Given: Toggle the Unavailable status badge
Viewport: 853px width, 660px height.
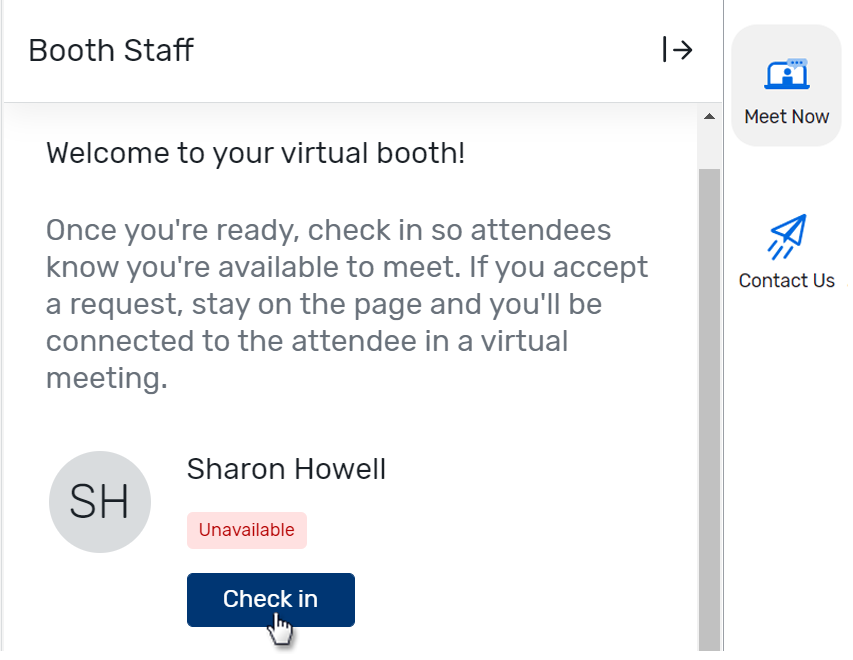Looking at the screenshot, I should click(246, 530).
